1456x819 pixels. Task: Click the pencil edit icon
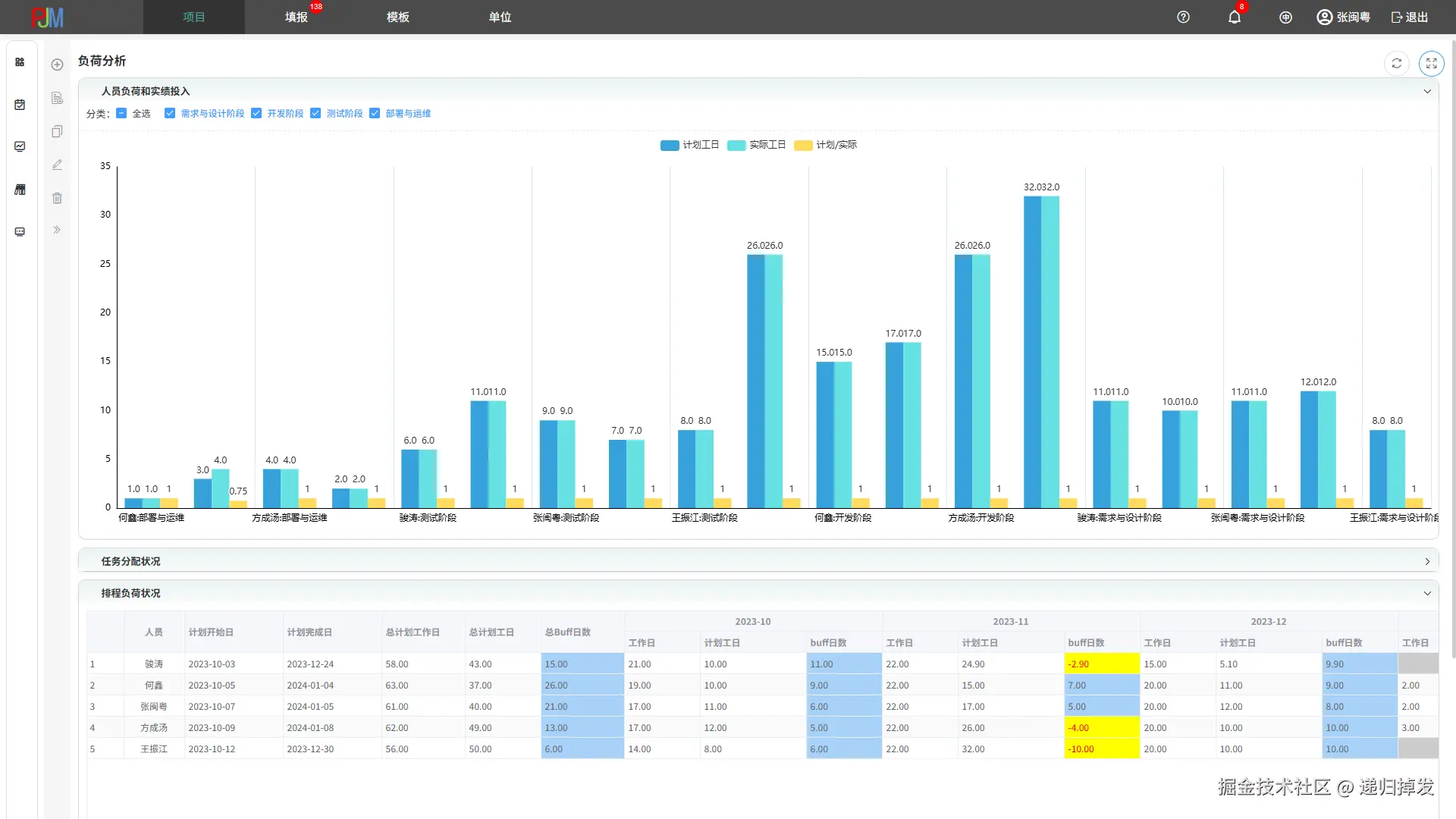point(57,165)
